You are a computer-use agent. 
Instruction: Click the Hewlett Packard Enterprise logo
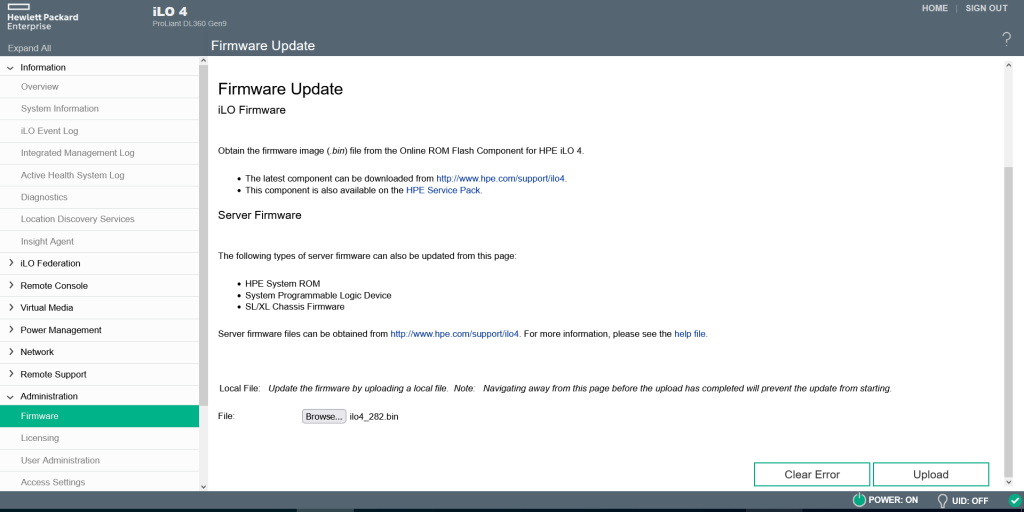(x=42, y=18)
